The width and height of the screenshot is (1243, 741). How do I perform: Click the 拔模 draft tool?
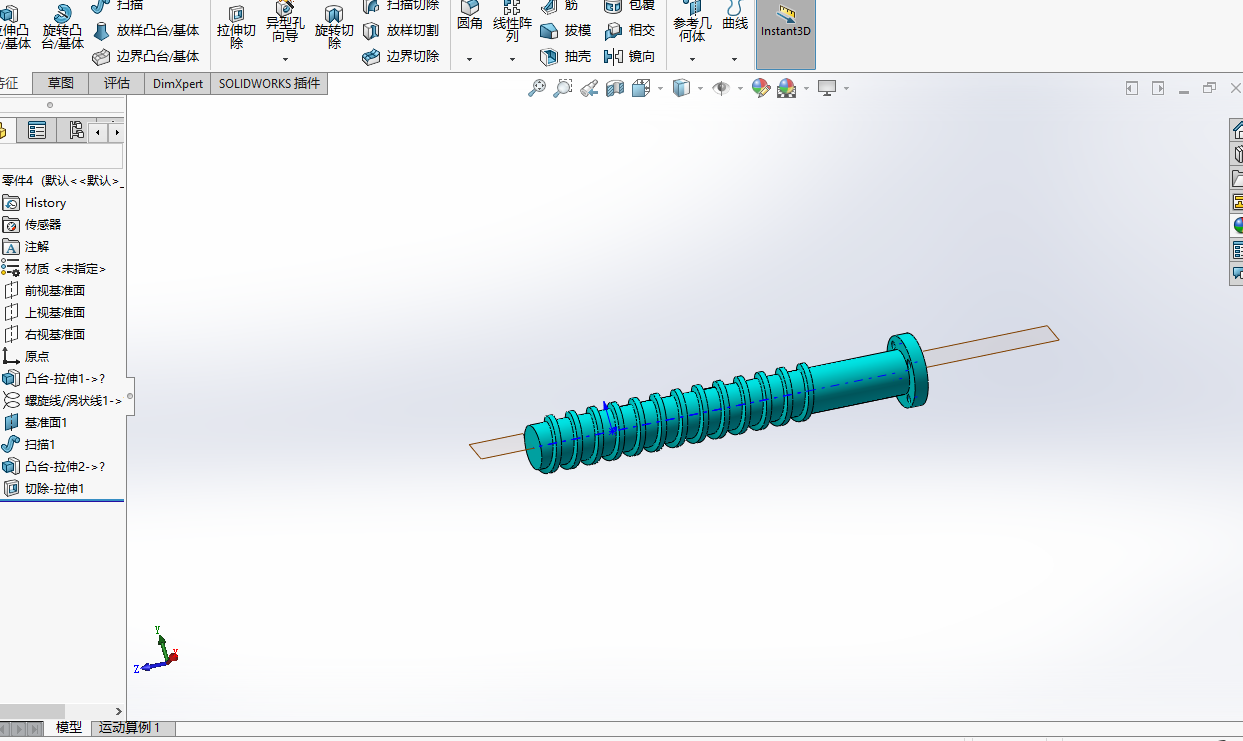click(566, 31)
